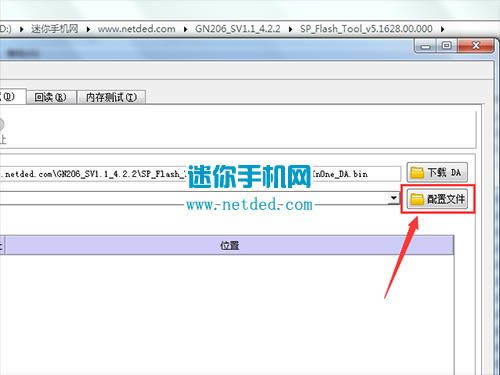Click the 下载 DA folder button
The width and height of the screenshot is (500, 375).
point(437,172)
